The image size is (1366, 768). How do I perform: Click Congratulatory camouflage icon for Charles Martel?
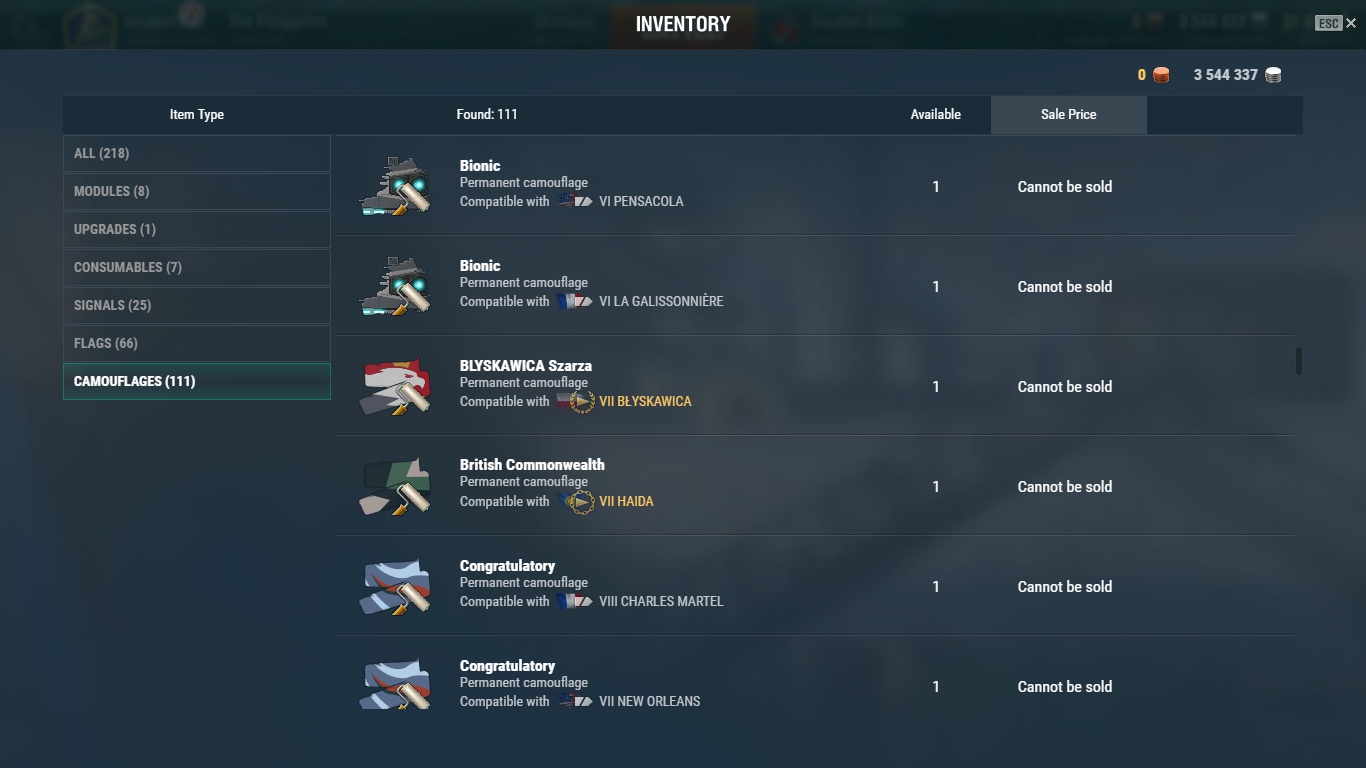tap(395, 586)
